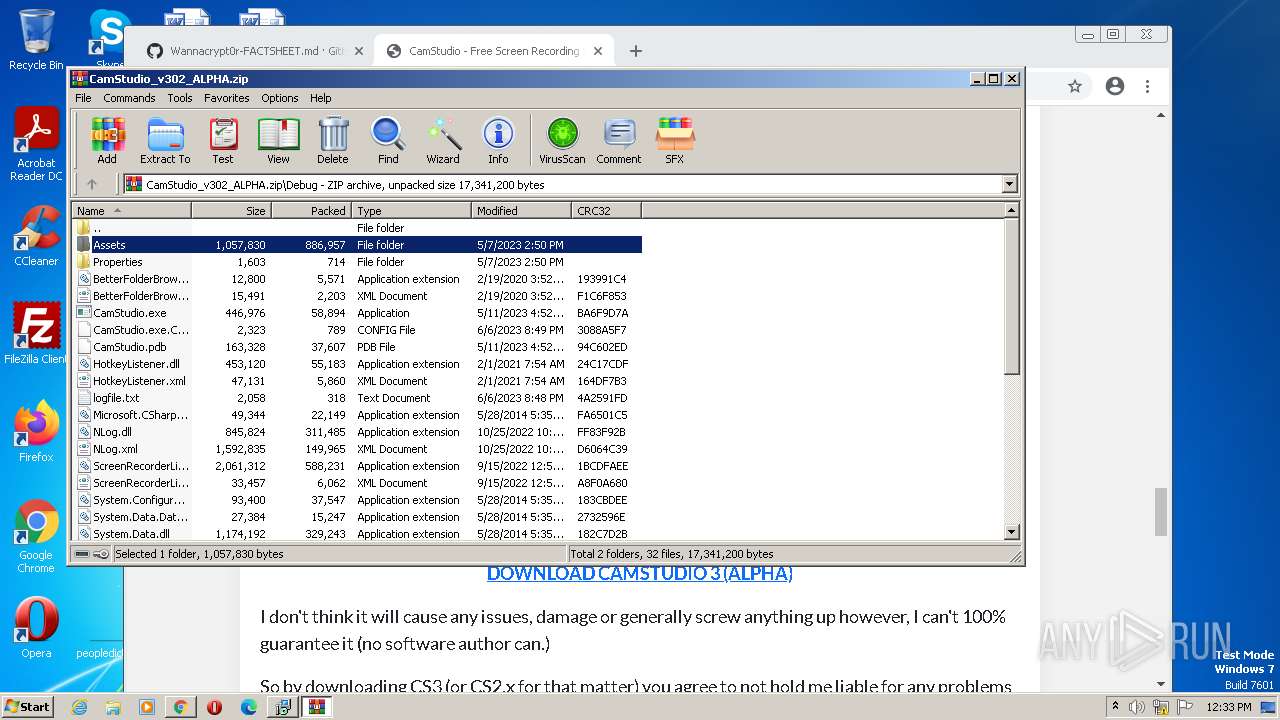Select the parent '..' folder row
This screenshot has height=720, width=1280.
(x=358, y=228)
